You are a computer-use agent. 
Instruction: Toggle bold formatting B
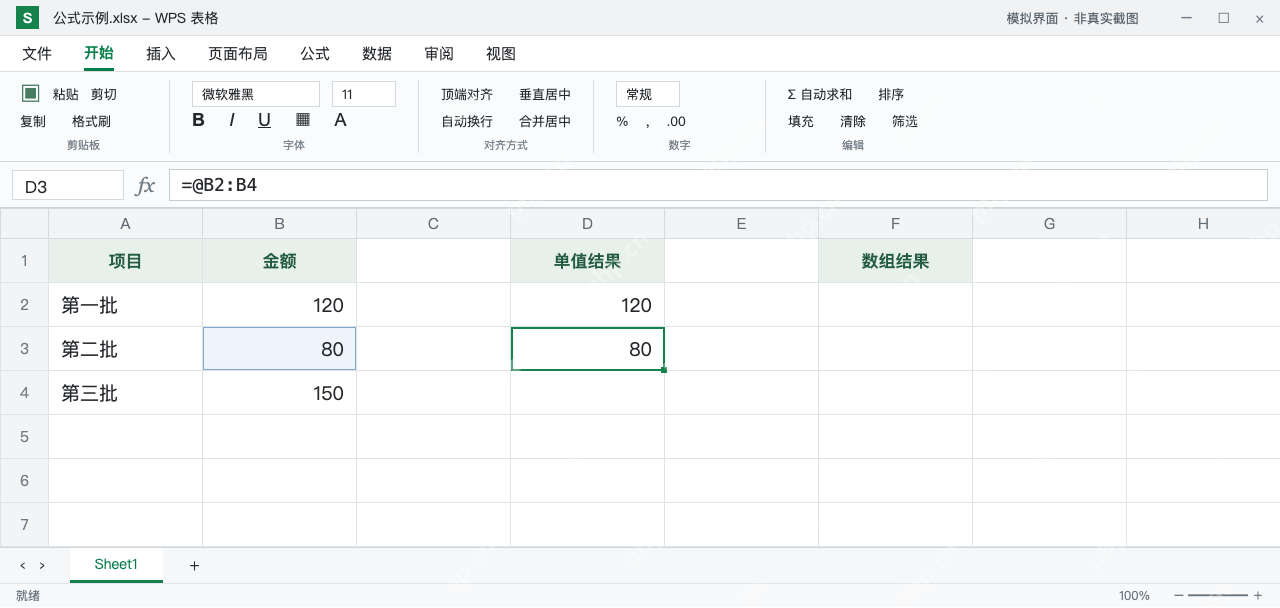pyautogui.click(x=198, y=120)
